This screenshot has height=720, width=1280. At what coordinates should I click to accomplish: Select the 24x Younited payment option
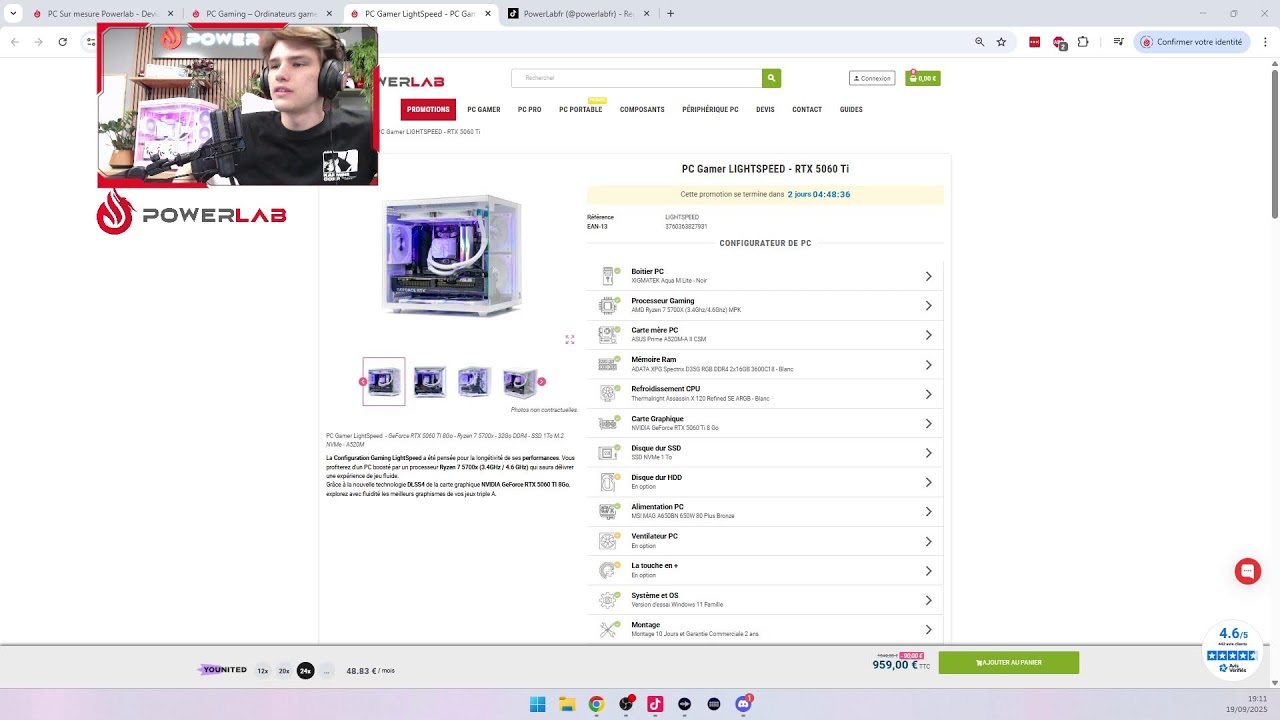tap(305, 671)
